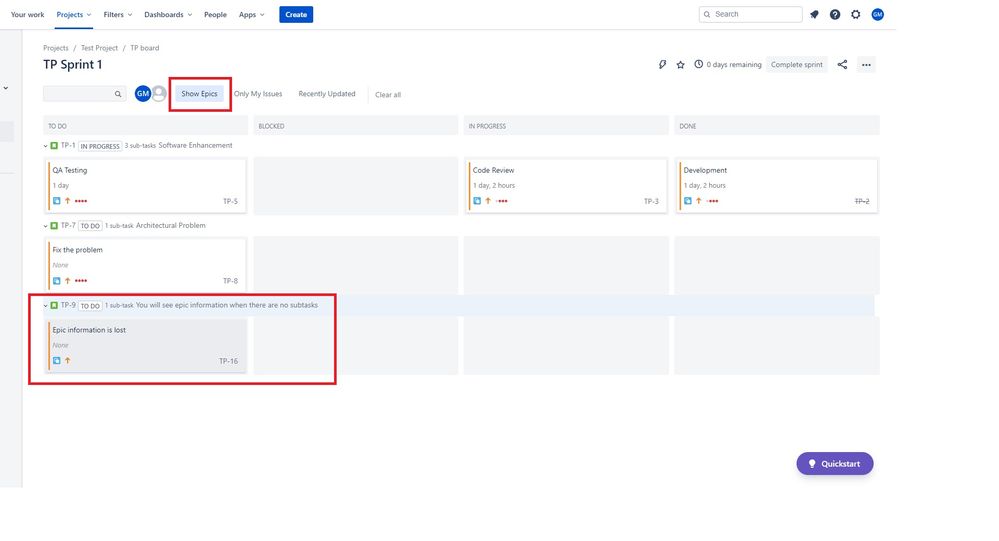The image size is (999, 541).
Task: Collapse the TP-9 swimlane chevron
Action: [x=45, y=305]
